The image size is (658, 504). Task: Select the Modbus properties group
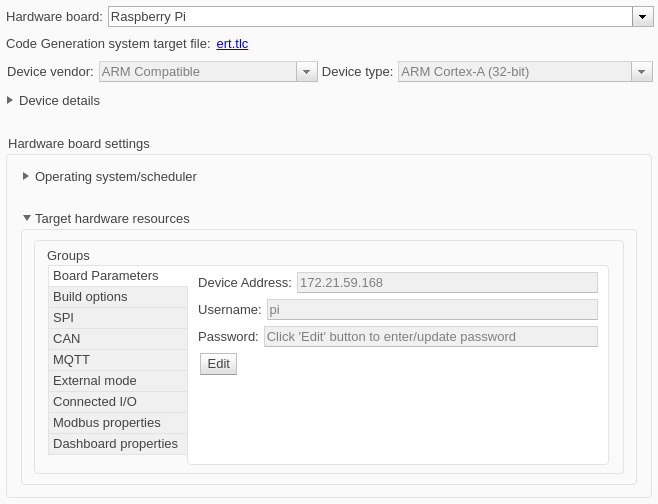pyautogui.click(x=107, y=423)
